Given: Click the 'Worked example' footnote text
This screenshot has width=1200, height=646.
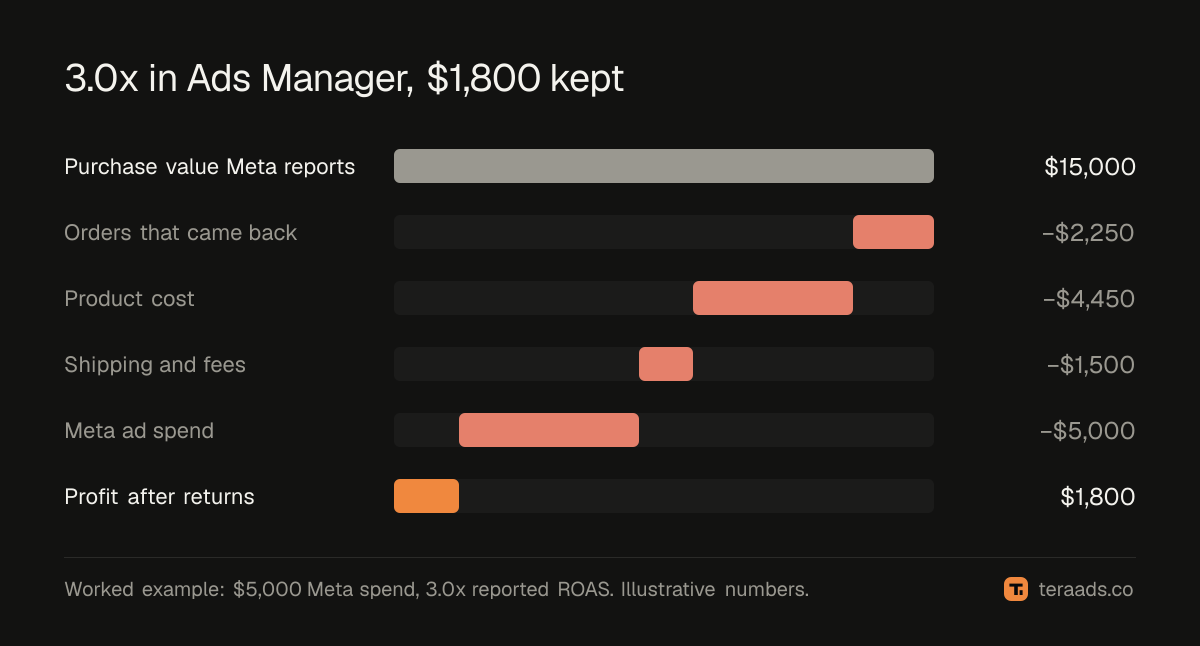Looking at the screenshot, I should point(437,590).
